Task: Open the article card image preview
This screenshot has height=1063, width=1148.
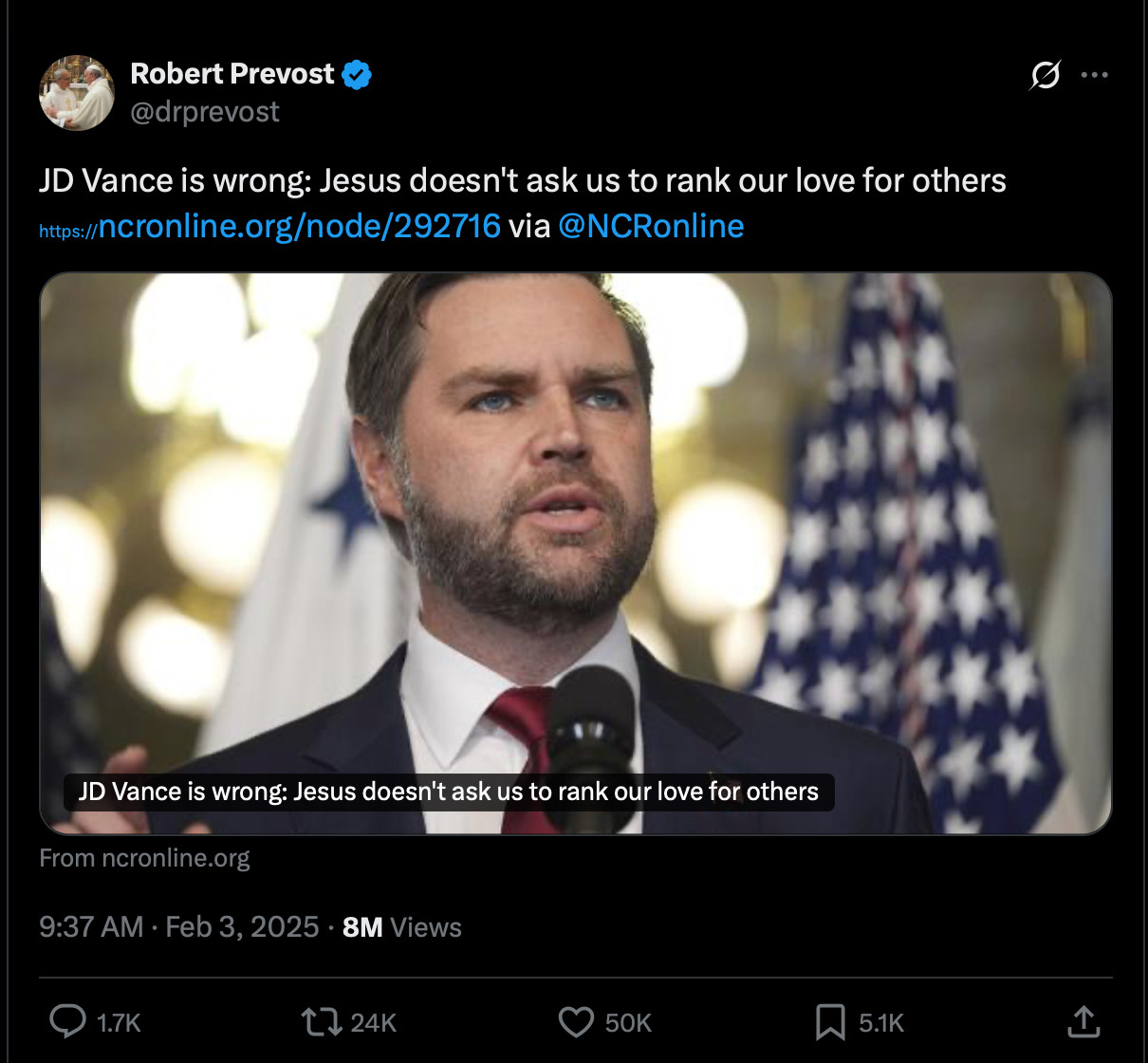Action: pos(576,553)
